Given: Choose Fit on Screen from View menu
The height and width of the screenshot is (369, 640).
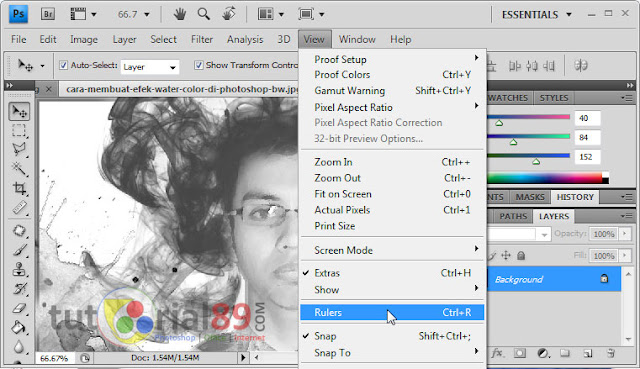Looking at the screenshot, I should click(x=392, y=194).
